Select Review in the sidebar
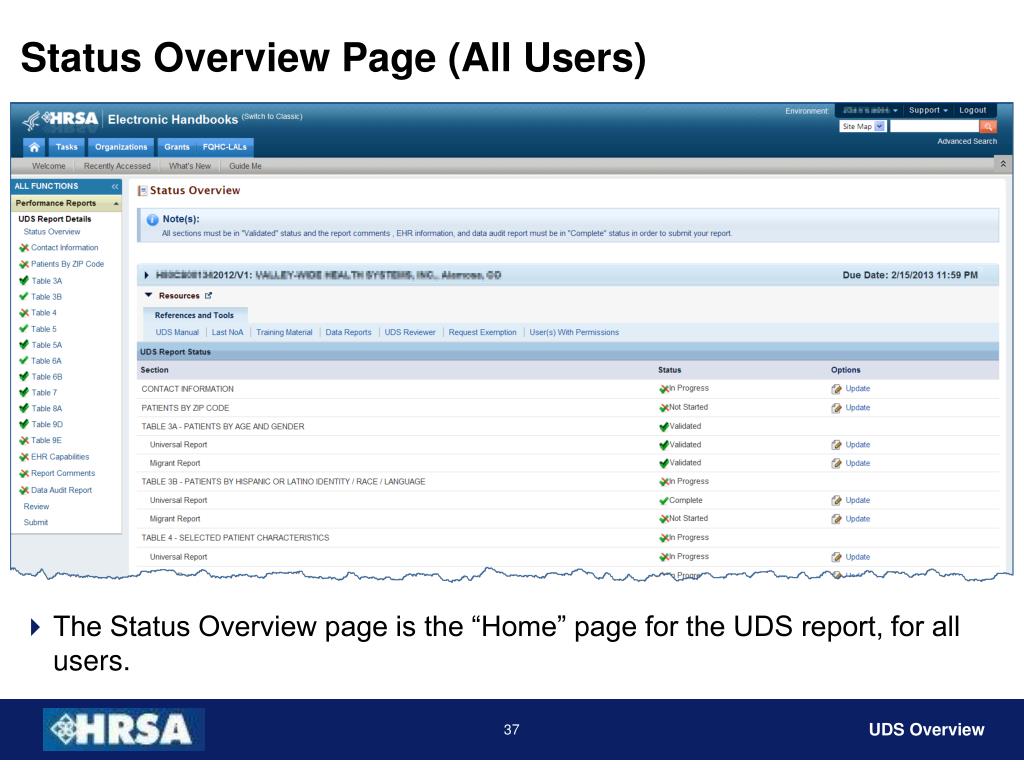1024x768 pixels. click(36, 507)
